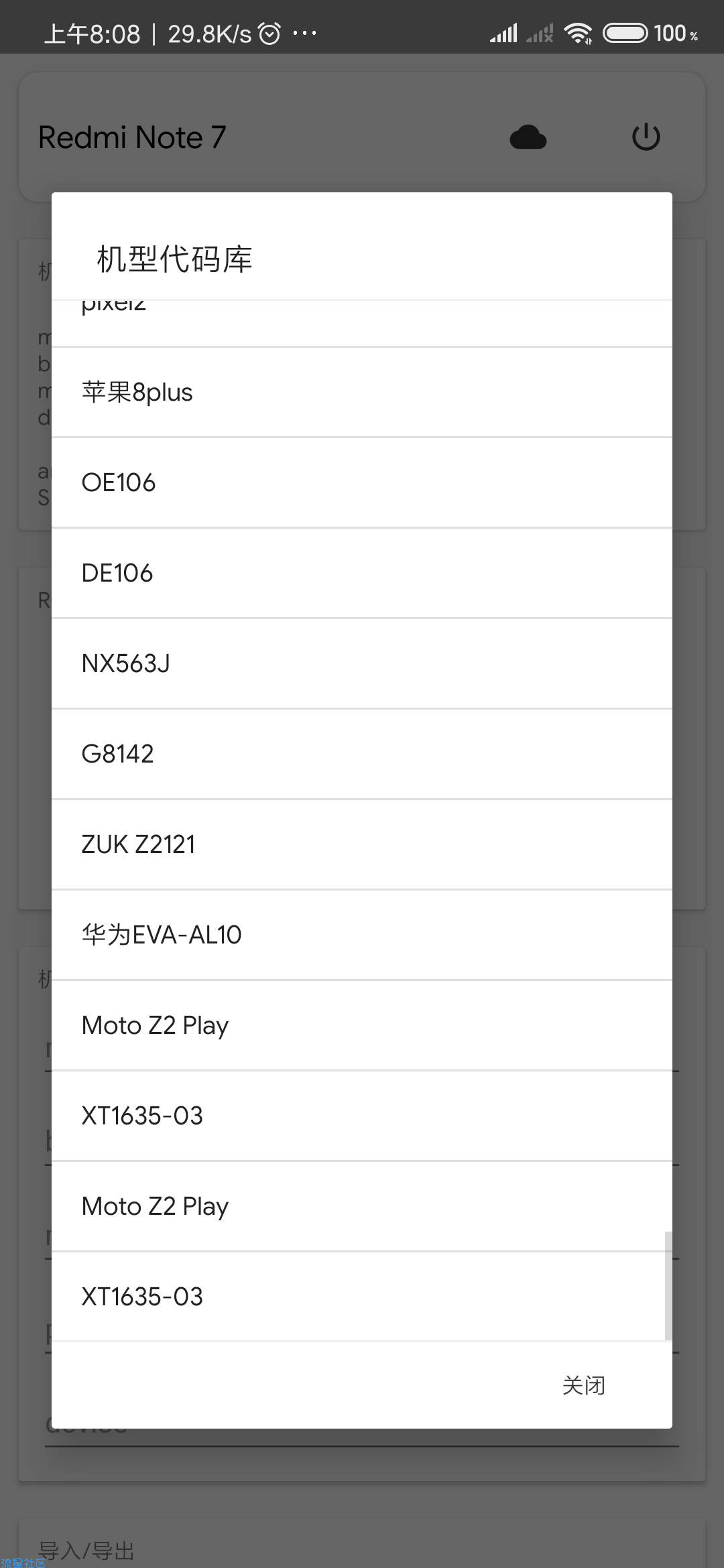This screenshot has width=724, height=1568.
Task: Select G8142 device code
Action: pyautogui.click(x=362, y=755)
